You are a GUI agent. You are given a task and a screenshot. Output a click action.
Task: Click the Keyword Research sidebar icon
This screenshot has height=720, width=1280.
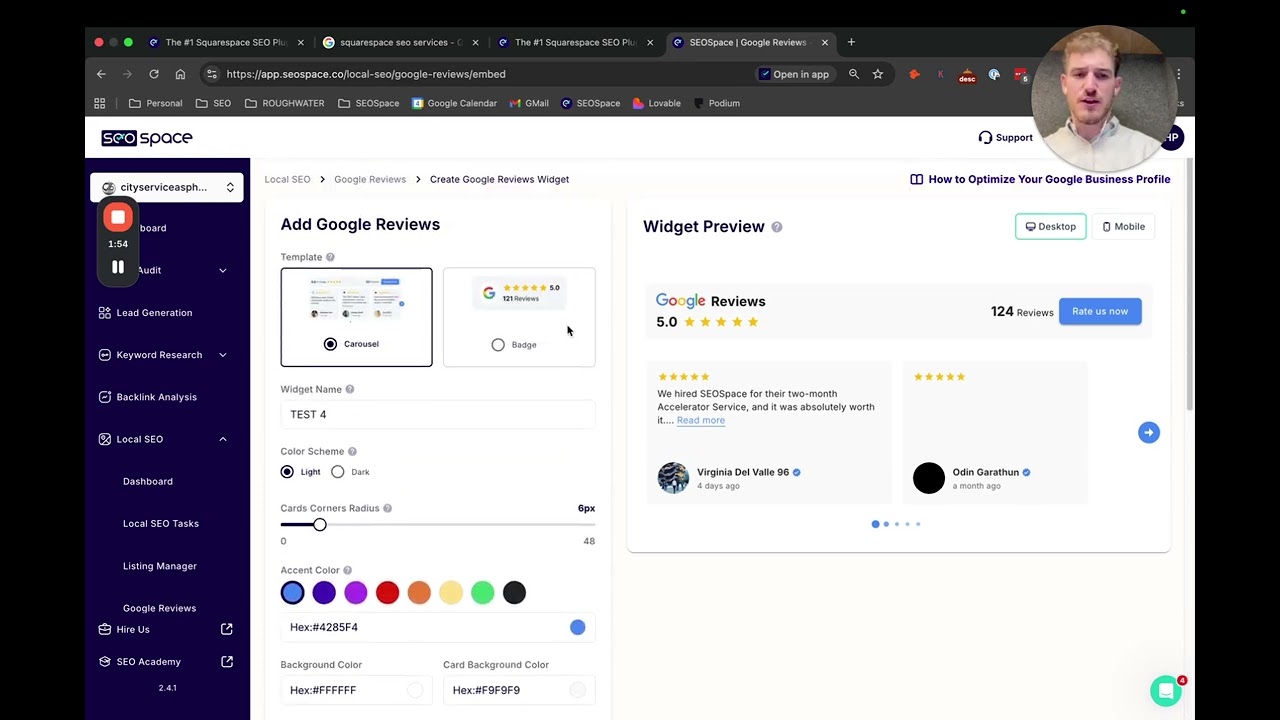coord(105,355)
